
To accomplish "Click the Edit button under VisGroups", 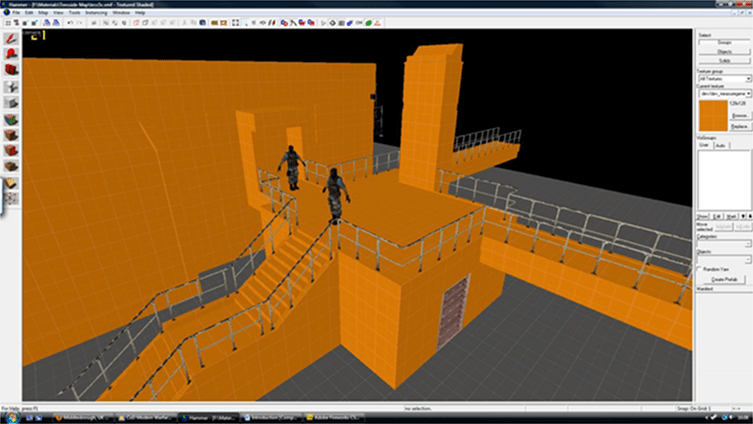I will point(717,217).
